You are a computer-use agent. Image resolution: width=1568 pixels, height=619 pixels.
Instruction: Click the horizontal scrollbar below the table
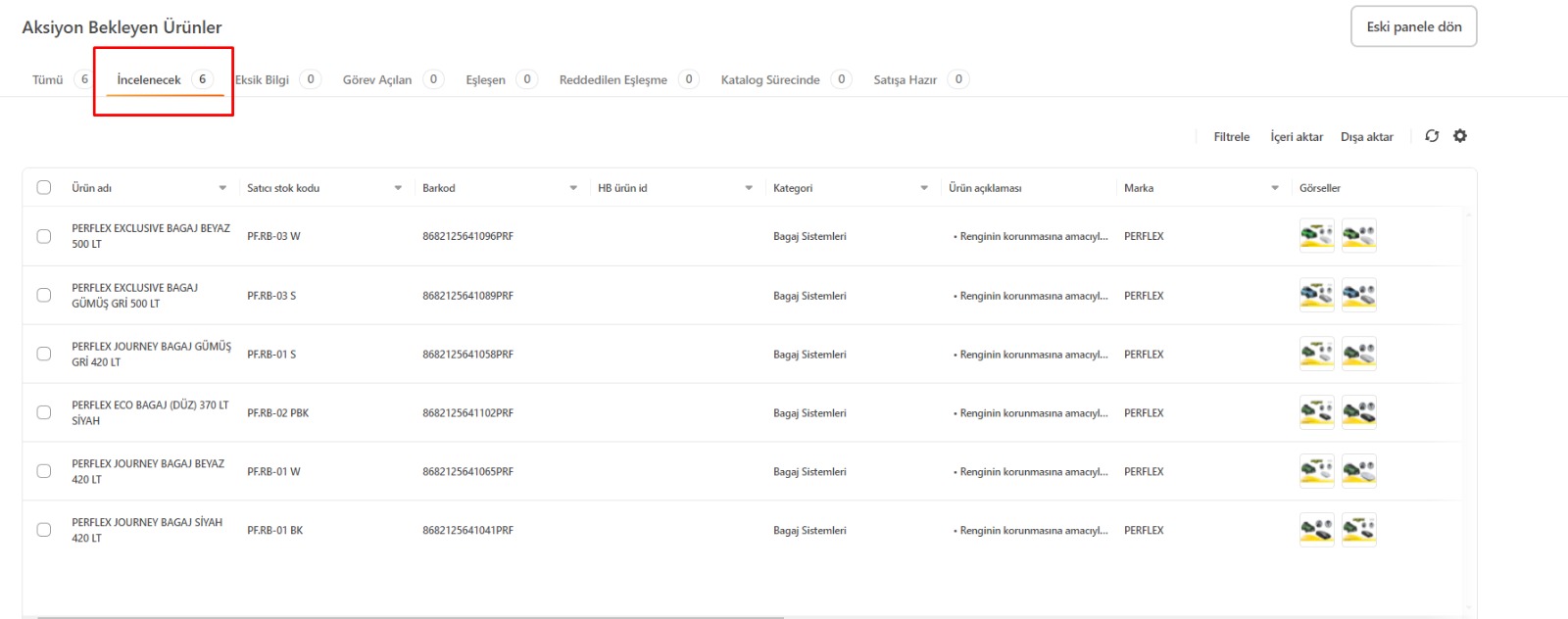click(412, 616)
